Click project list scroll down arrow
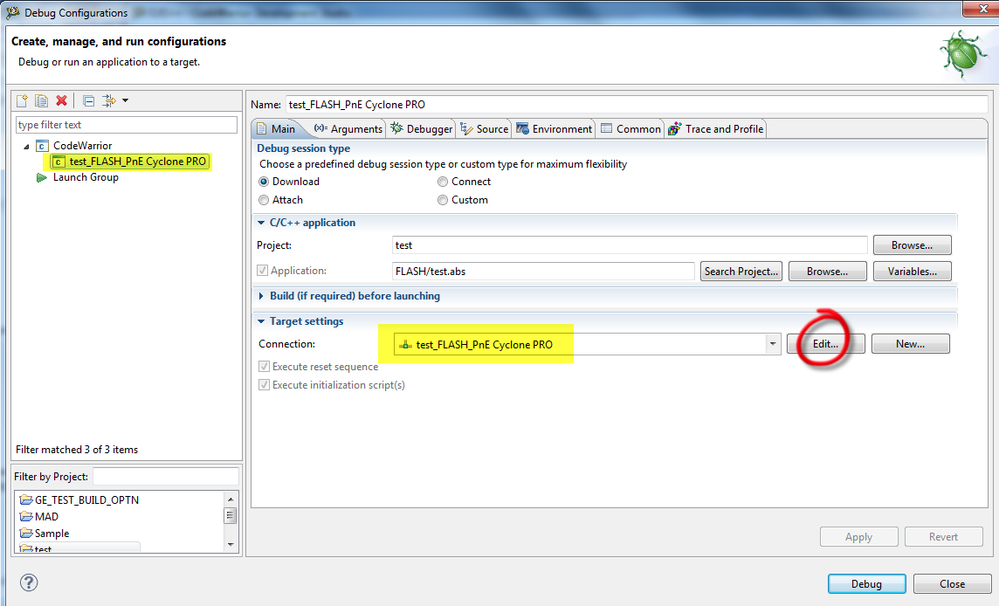This screenshot has width=999, height=606. pos(231,544)
